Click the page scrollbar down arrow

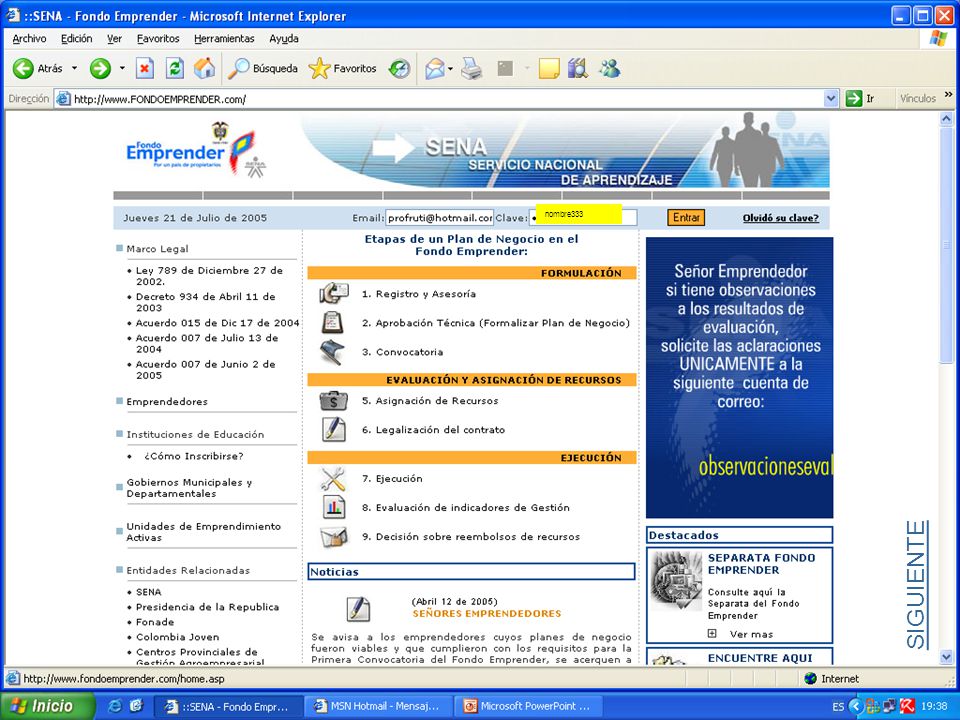click(x=946, y=657)
